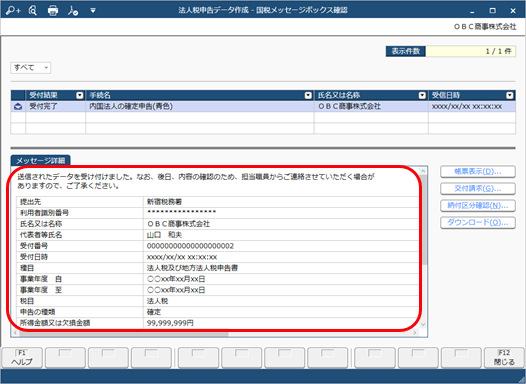This screenshot has height=384, width=526.
Task: Minimize the window from the title bar
Action: [472, 11]
